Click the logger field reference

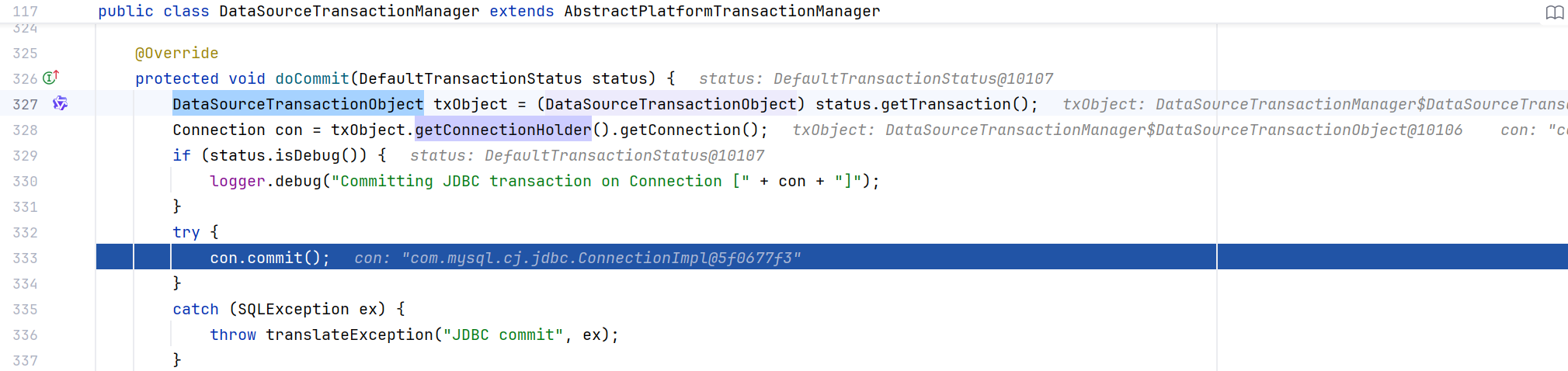pyautogui.click(x=238, y=181)
